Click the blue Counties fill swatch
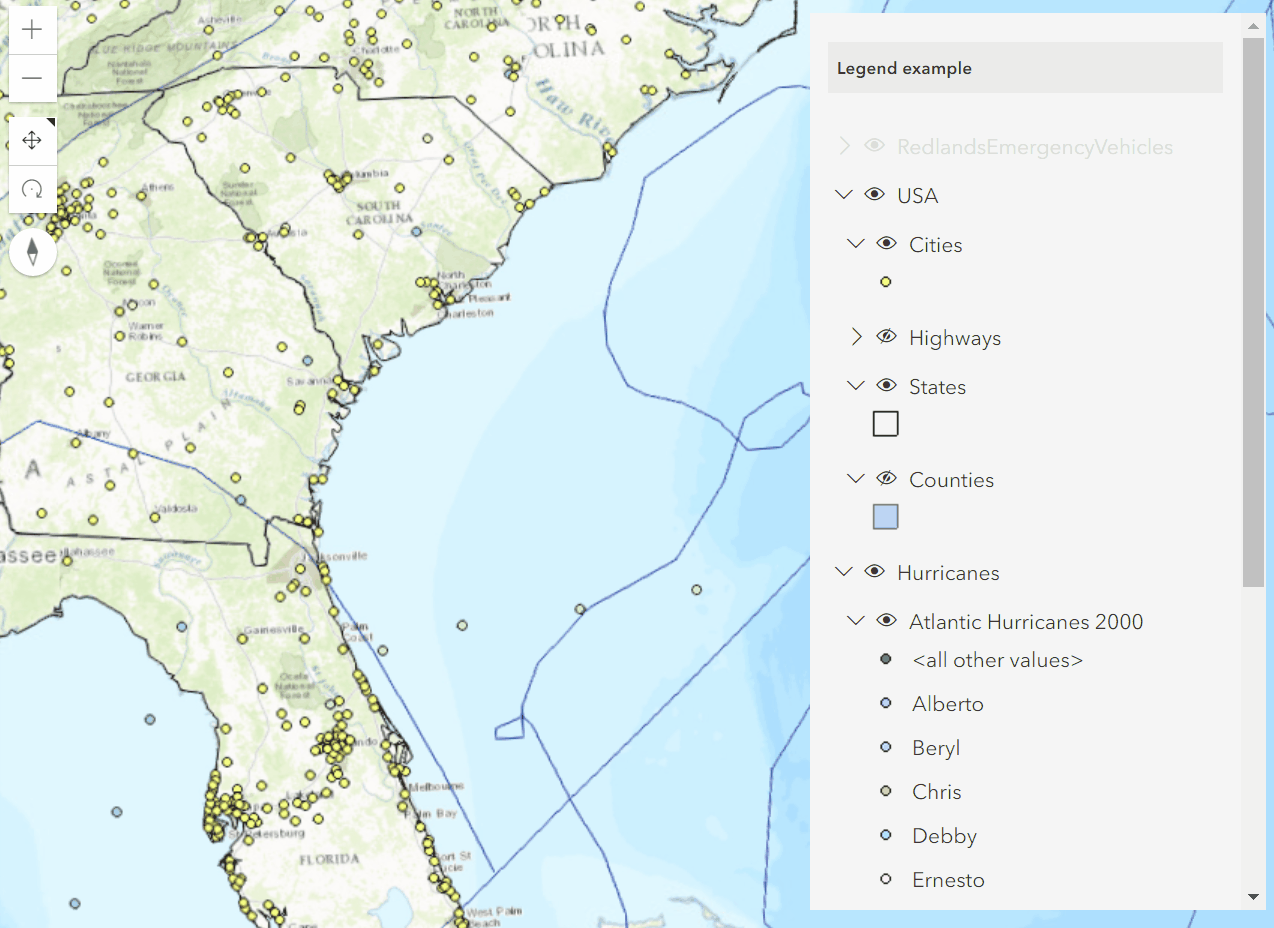 [x=886, y=517]
